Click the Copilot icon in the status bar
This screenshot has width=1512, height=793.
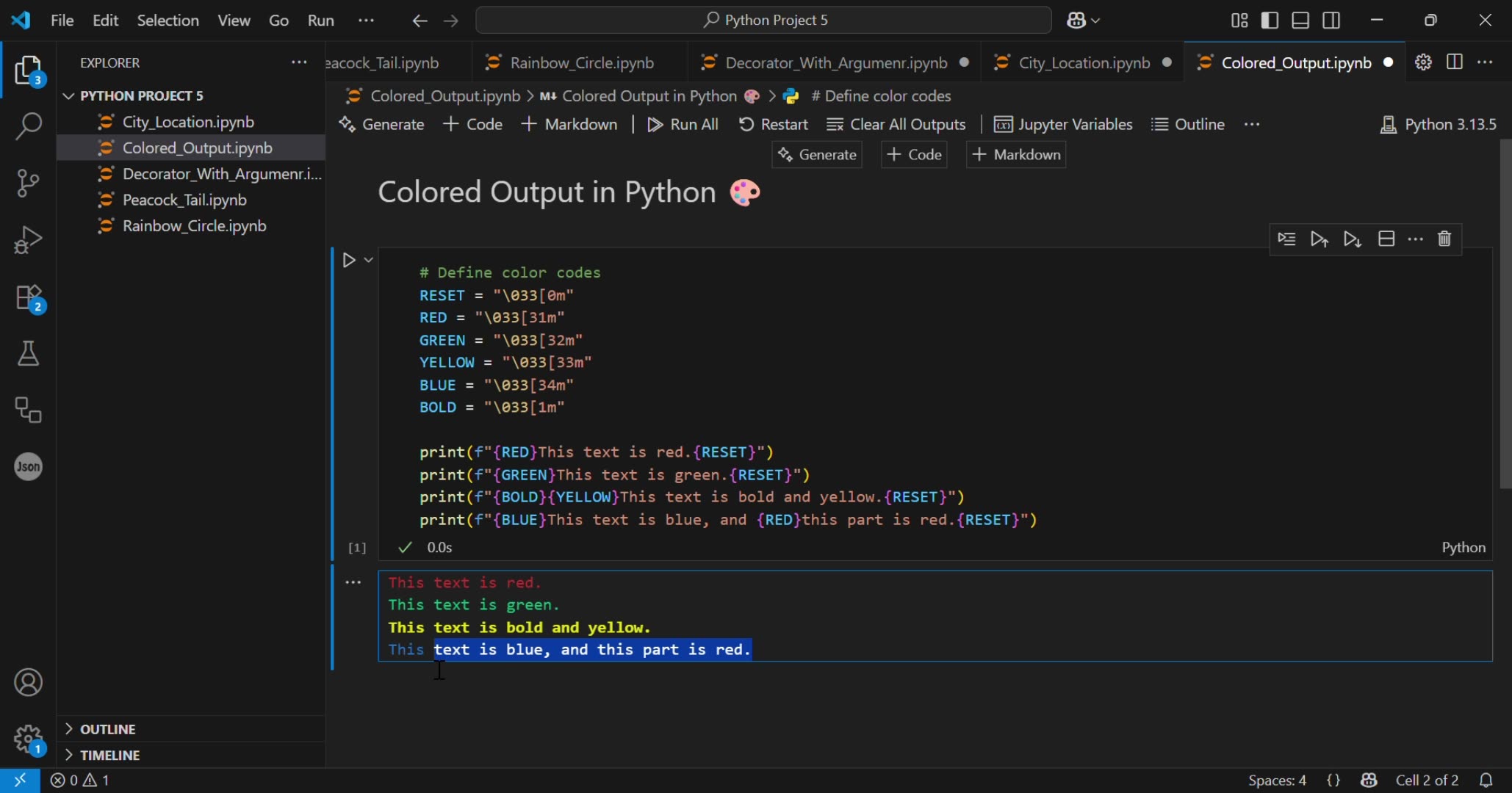point(1369,780)
